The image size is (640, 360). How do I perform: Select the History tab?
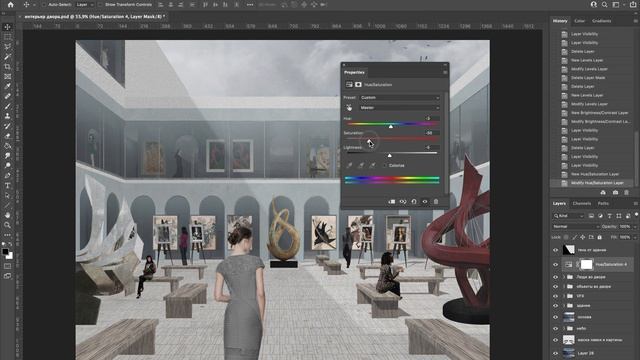tap(560, 21)
